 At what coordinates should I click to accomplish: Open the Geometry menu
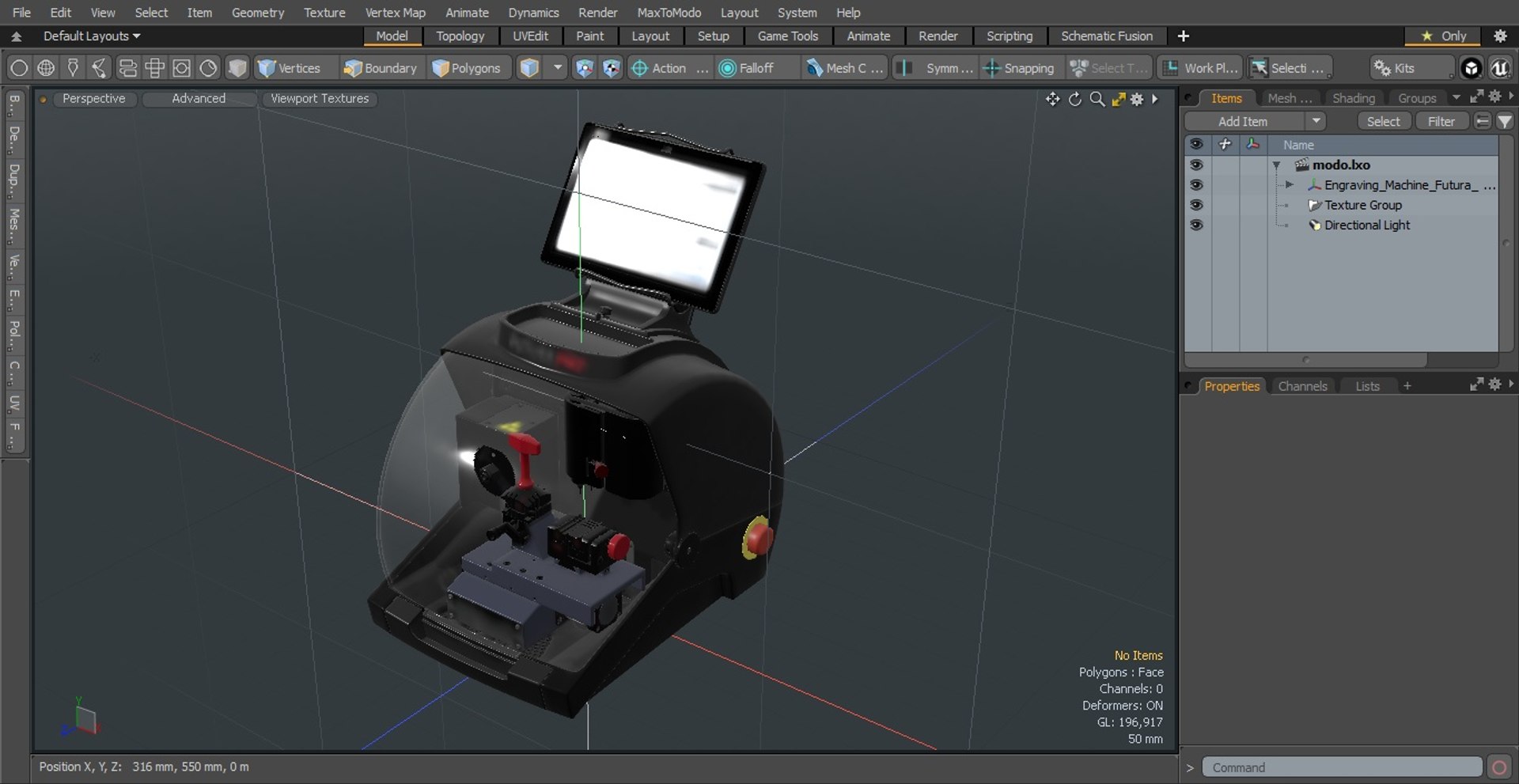[257, 13]
